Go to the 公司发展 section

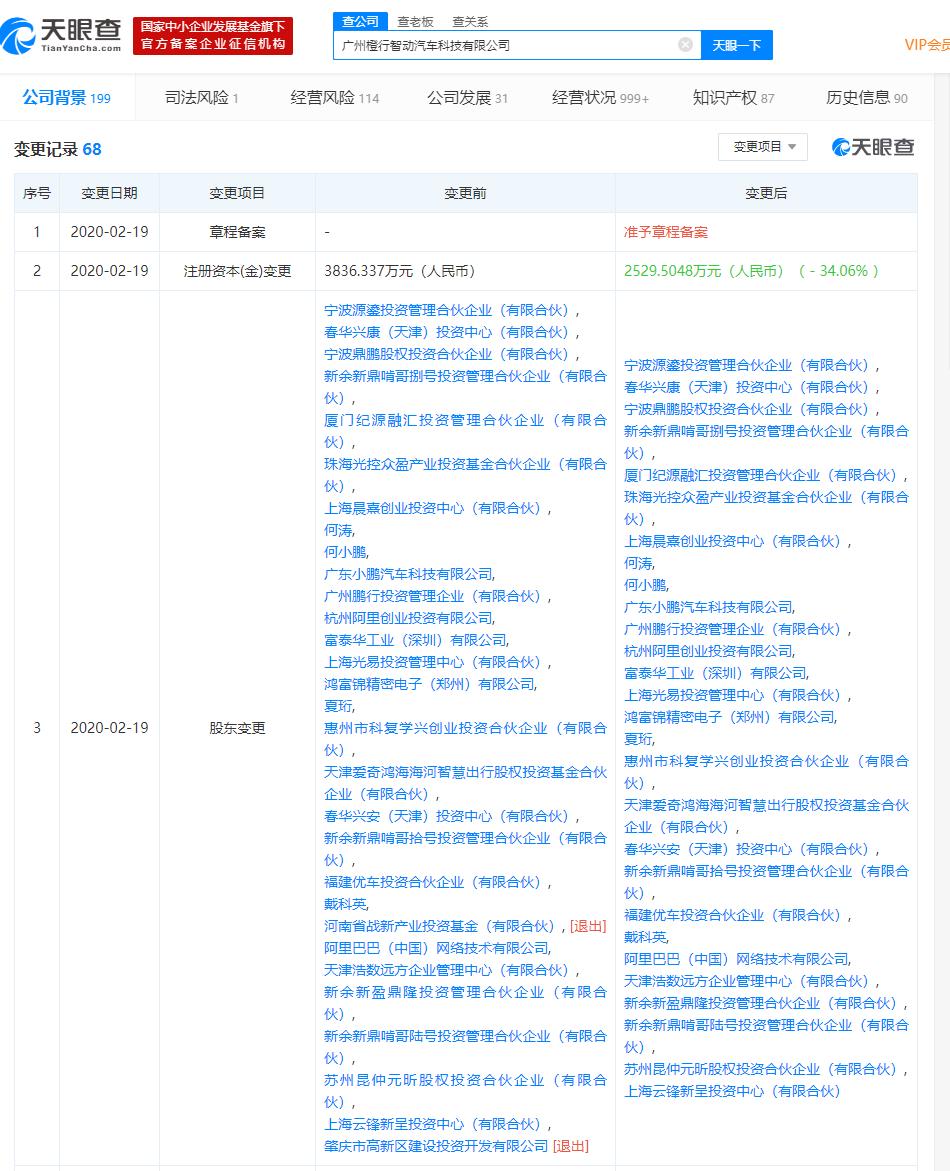(467, 98)
